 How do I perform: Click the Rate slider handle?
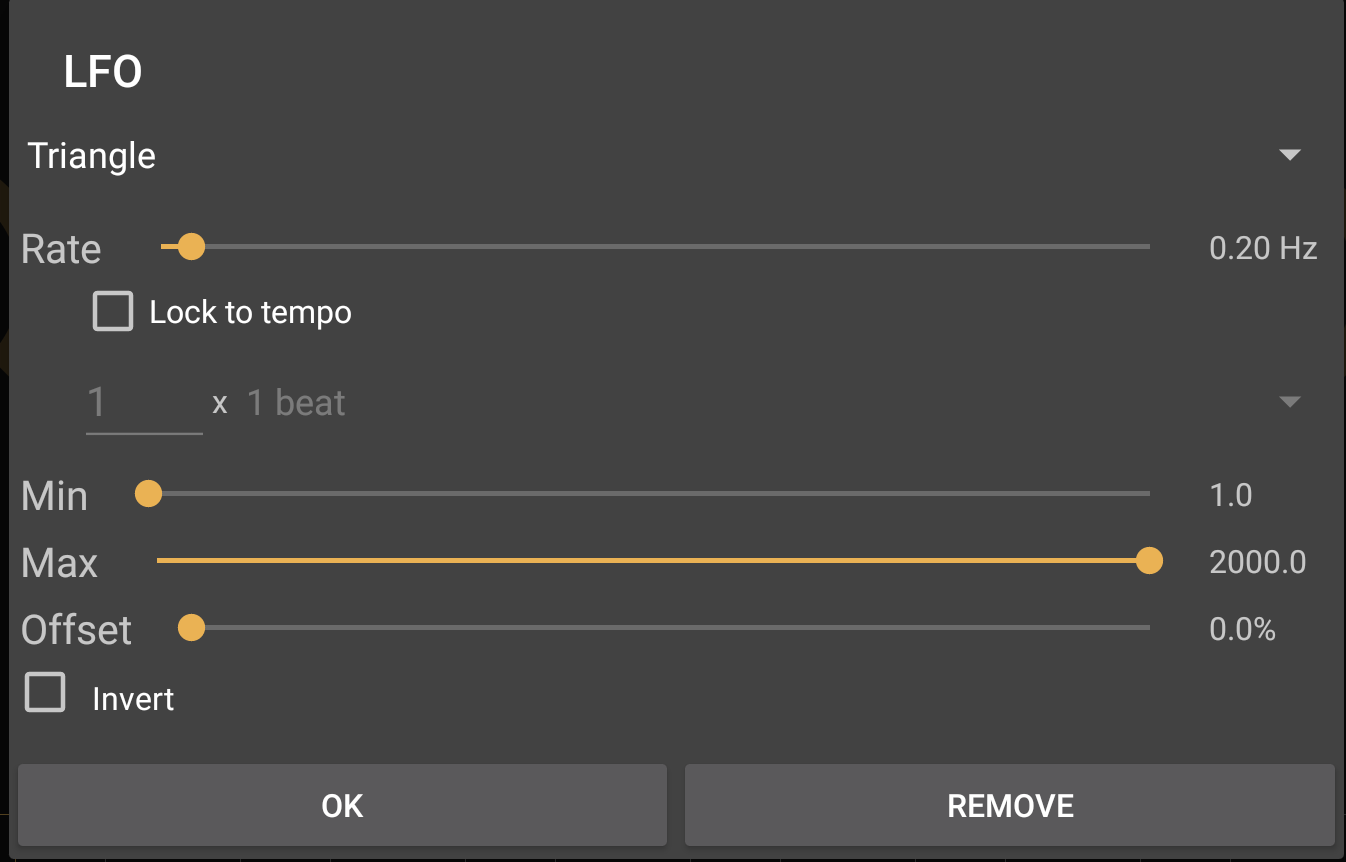pyautogui.click(x=190, y=246)
